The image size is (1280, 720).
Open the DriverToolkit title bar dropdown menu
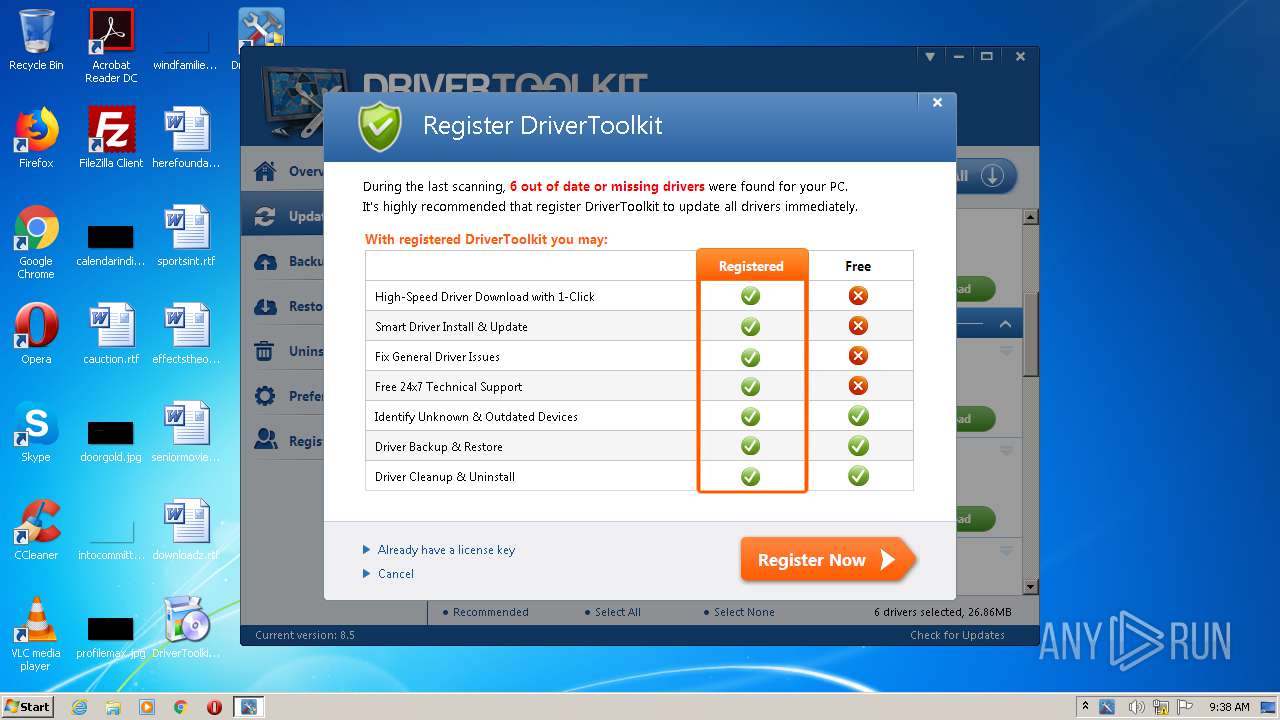(929, 57)
